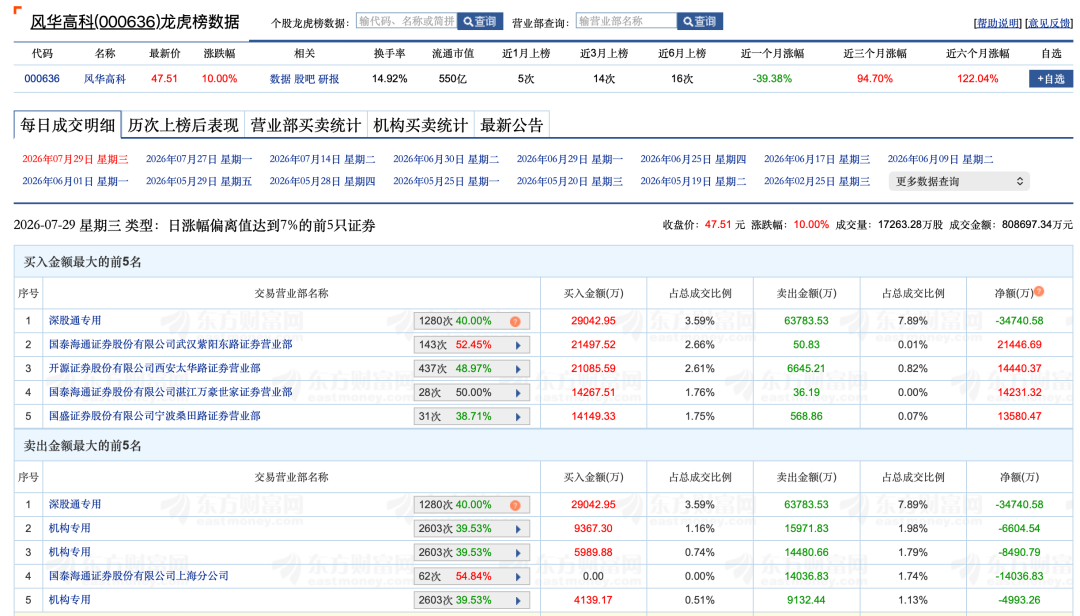The height and width of the screenshot is (616, 1080).
Task: Focus the stock code search input
Action: tap(407, 21)
